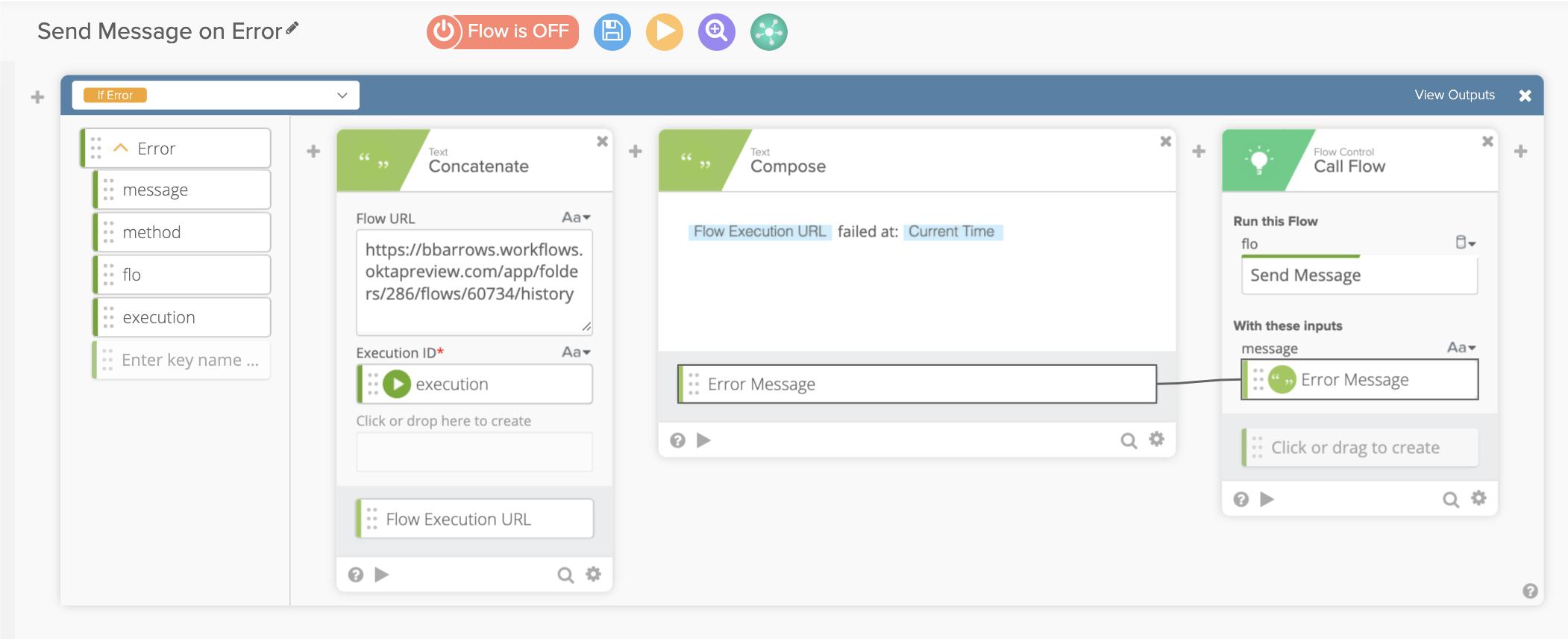This screenshot has height=639, width=1568.
Task: Click the green flow chart icon
Action: click(768, 32)
